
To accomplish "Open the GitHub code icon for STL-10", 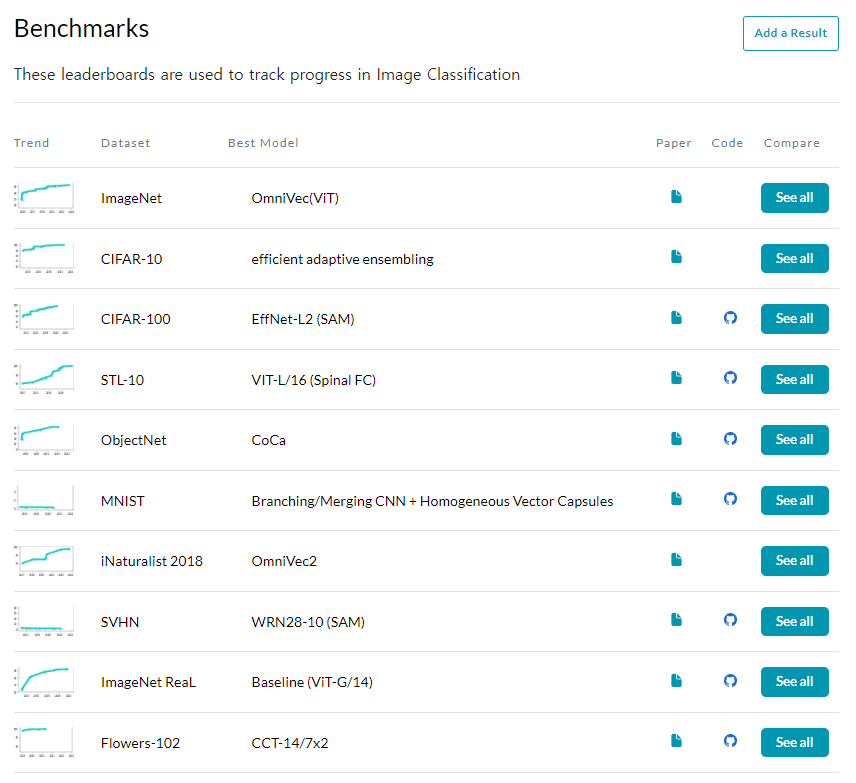I will (x=730, y=378).
